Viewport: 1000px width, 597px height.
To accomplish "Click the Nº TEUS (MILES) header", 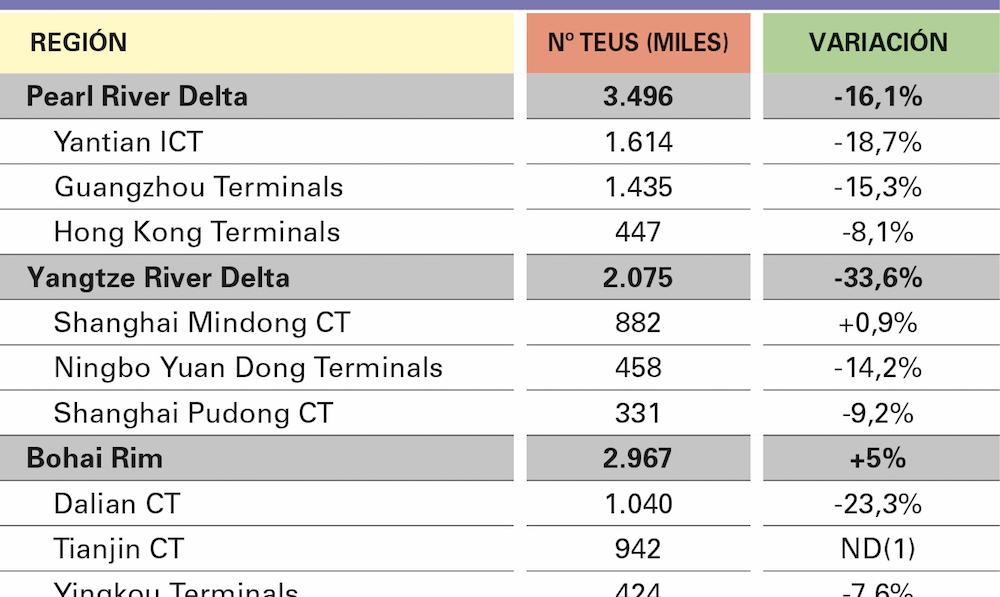I will (x=638, y=43).
